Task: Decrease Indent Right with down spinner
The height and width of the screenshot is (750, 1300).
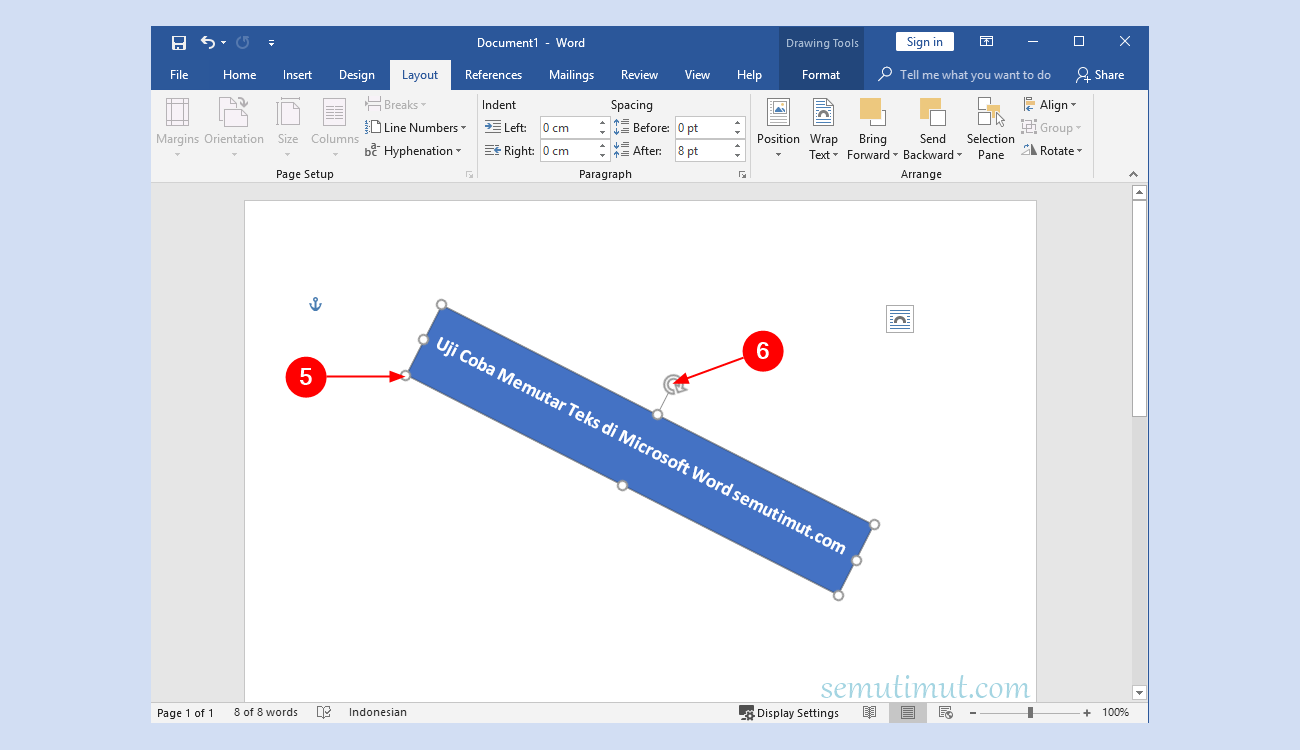Action: click(x=603, y=156)
